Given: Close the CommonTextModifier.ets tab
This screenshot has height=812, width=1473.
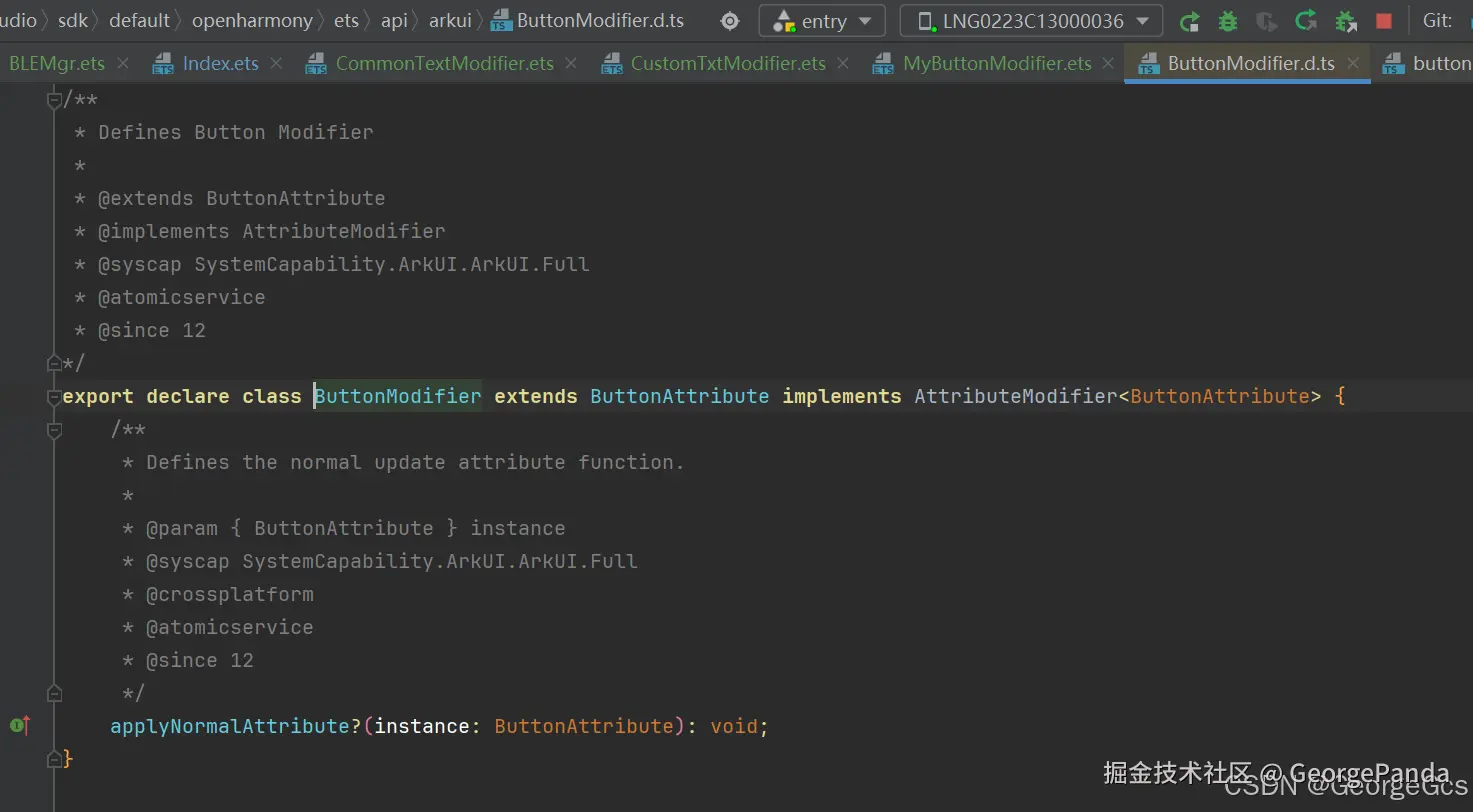Looking at the screenshot, I should tap(571, 63).
